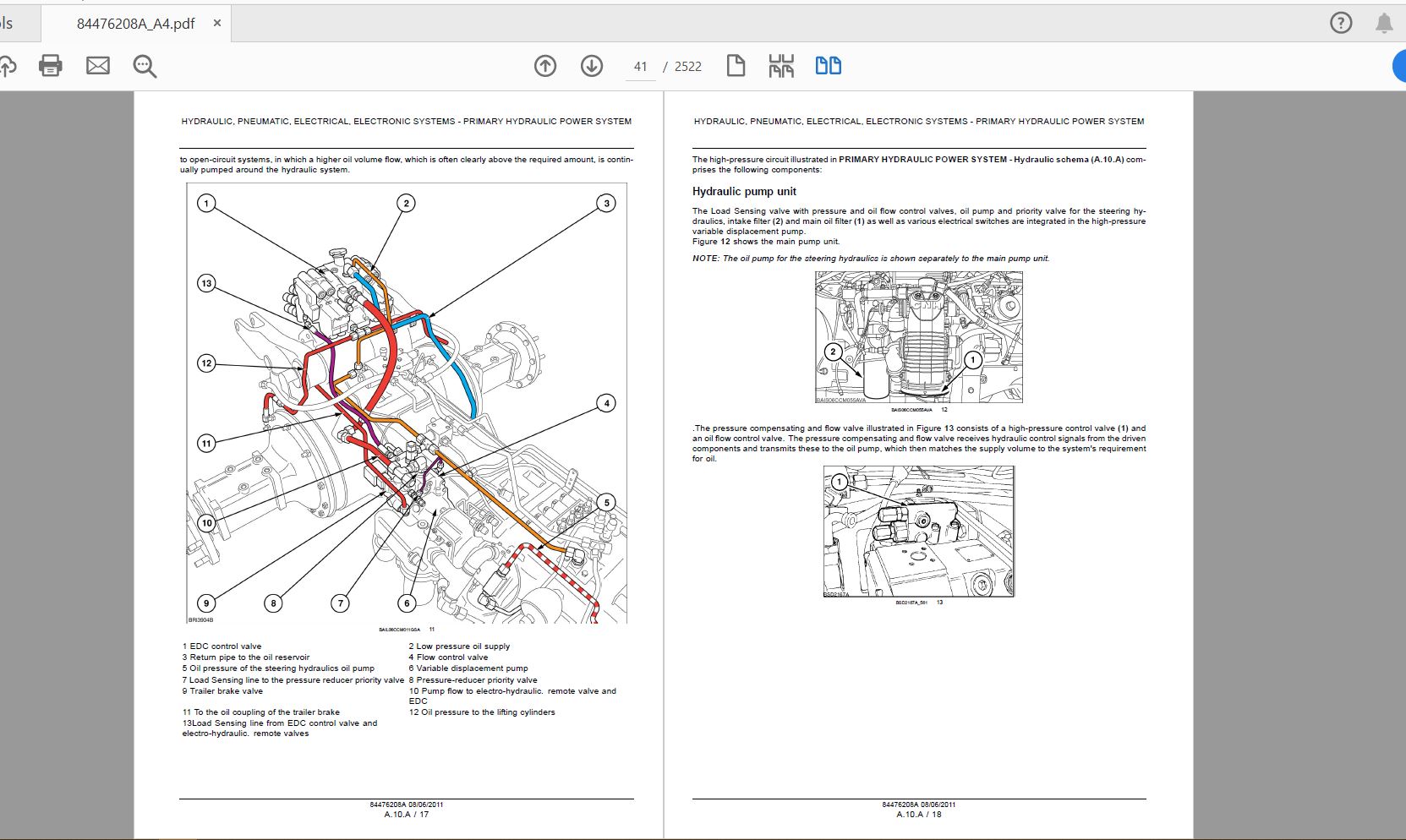The width and height of the screenshot is (1406, 840).
Task: Click legend entry '2 Low pressure oil supply'
Action: tap(459, 646)
